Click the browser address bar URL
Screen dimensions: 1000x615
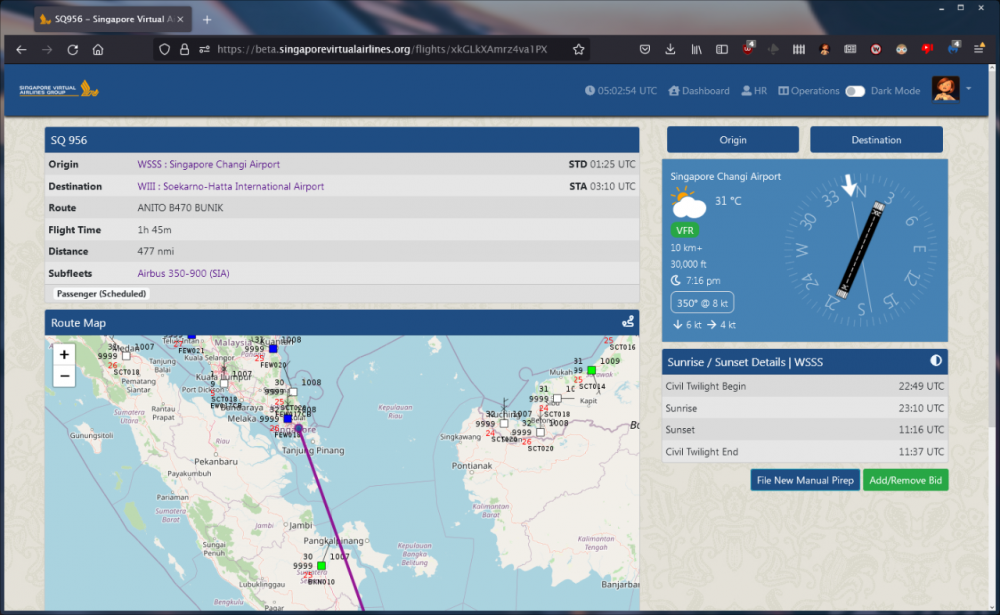380,49
